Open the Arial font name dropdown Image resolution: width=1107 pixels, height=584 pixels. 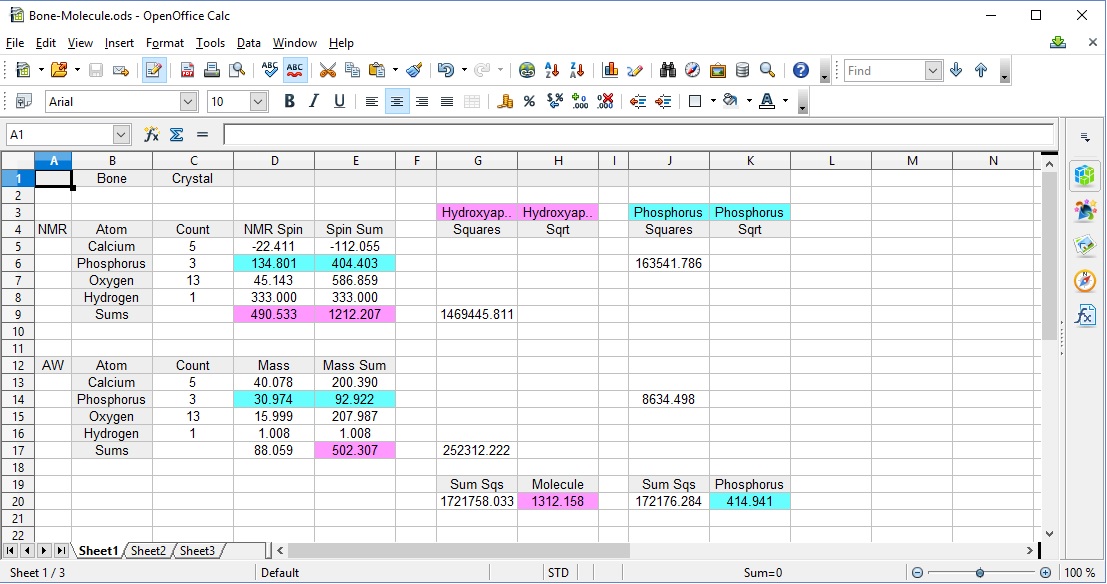188,101
